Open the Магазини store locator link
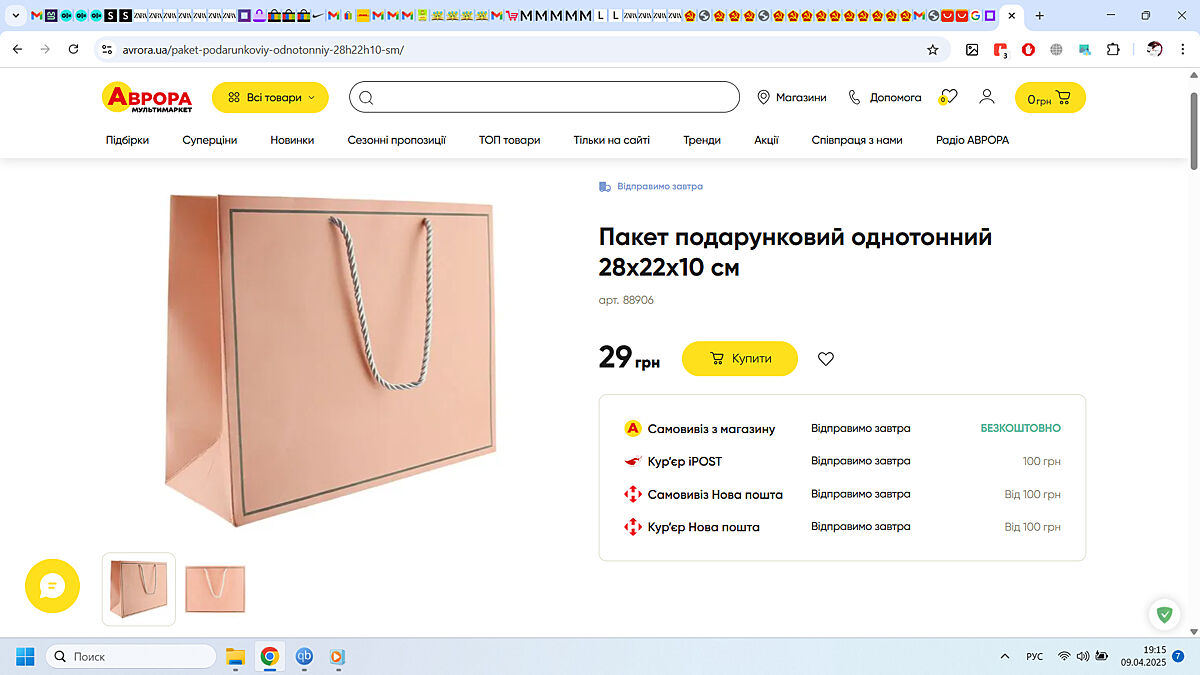This screenshot has height=675, width=1200. pyautogui.click(x=791, y=97)
